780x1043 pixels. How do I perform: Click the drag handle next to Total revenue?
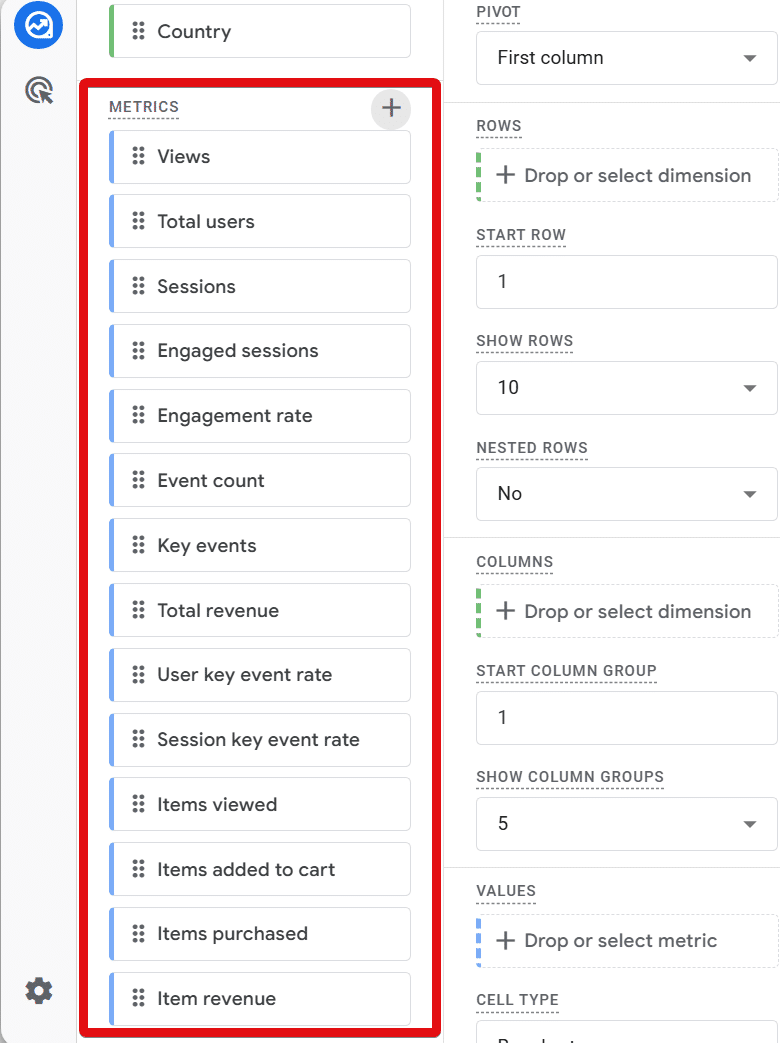[x=138, y=610]
